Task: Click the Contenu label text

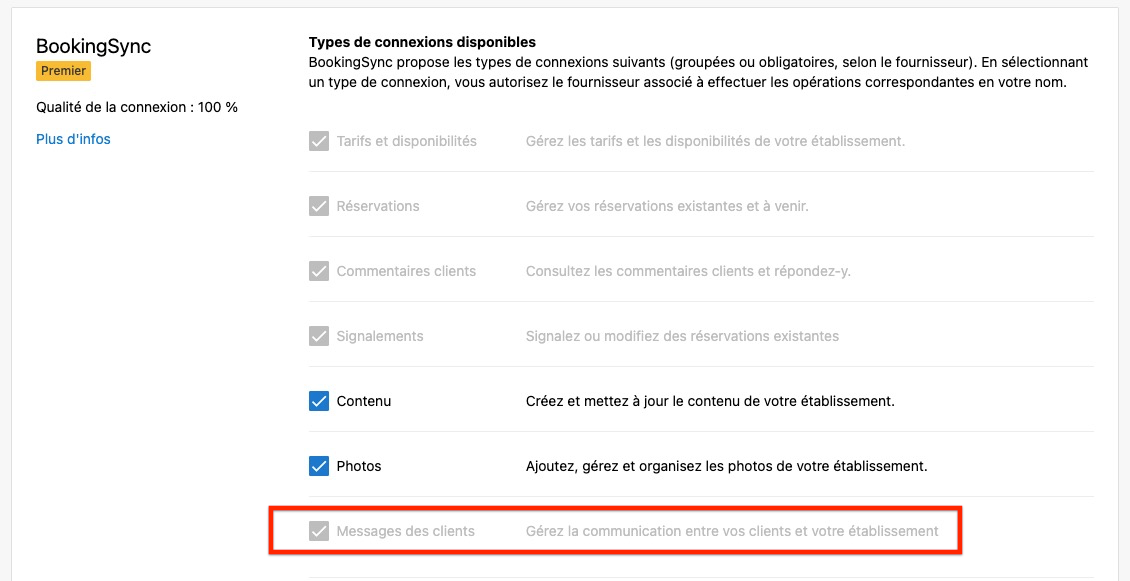Action: (364, 401)
